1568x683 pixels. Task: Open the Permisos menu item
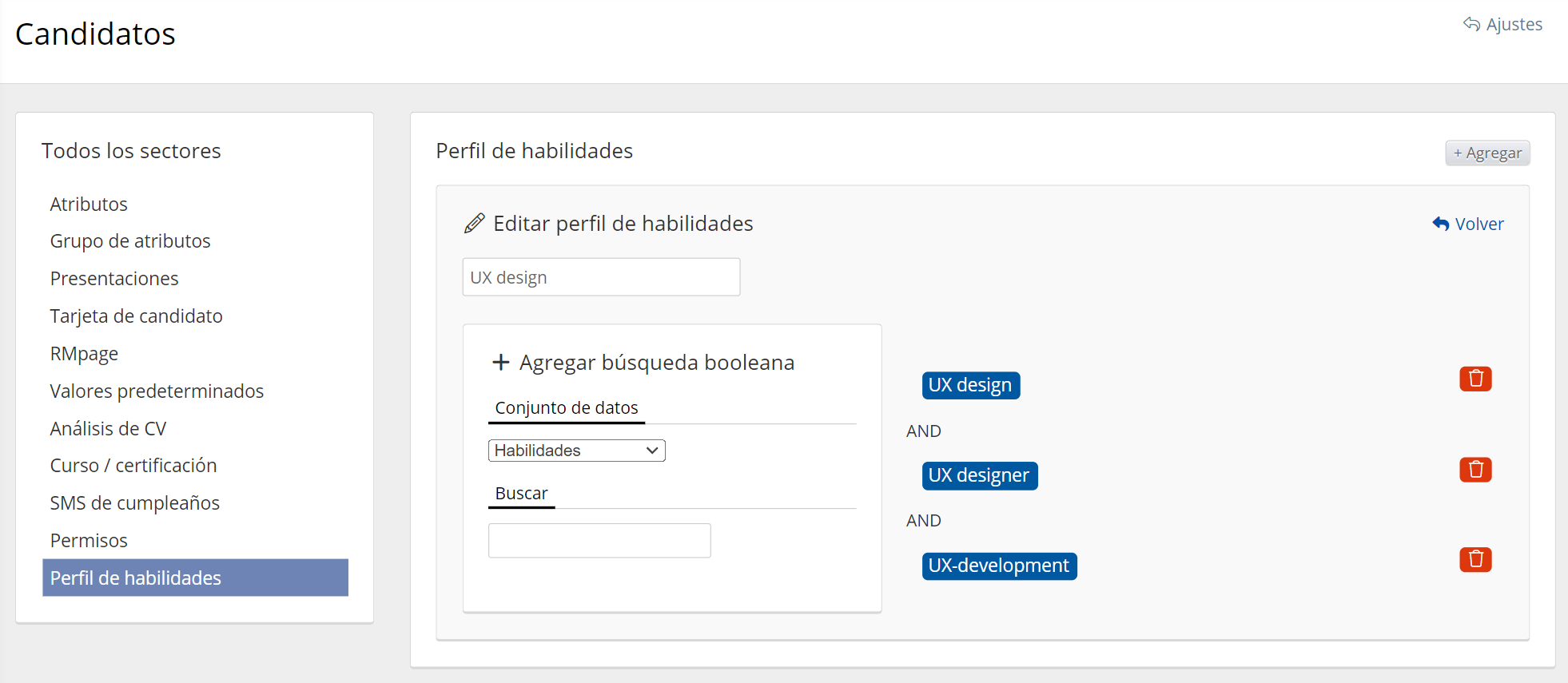pyautogui.click(x=89, y=541)
